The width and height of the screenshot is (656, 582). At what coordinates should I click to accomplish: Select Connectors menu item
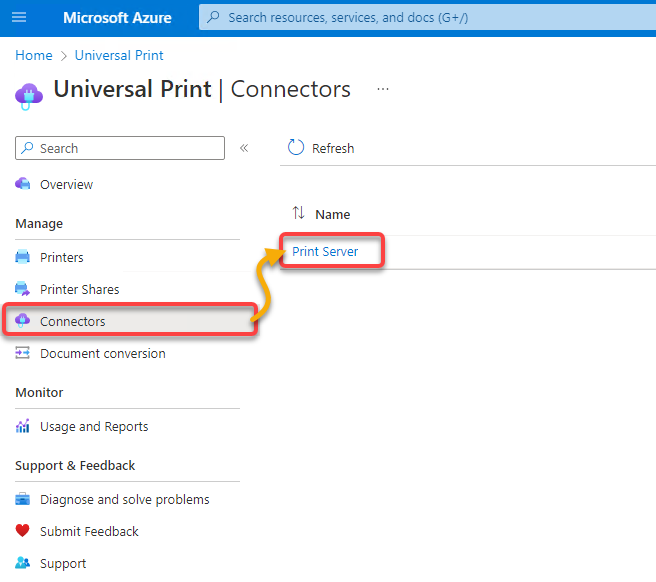[130, 321]
